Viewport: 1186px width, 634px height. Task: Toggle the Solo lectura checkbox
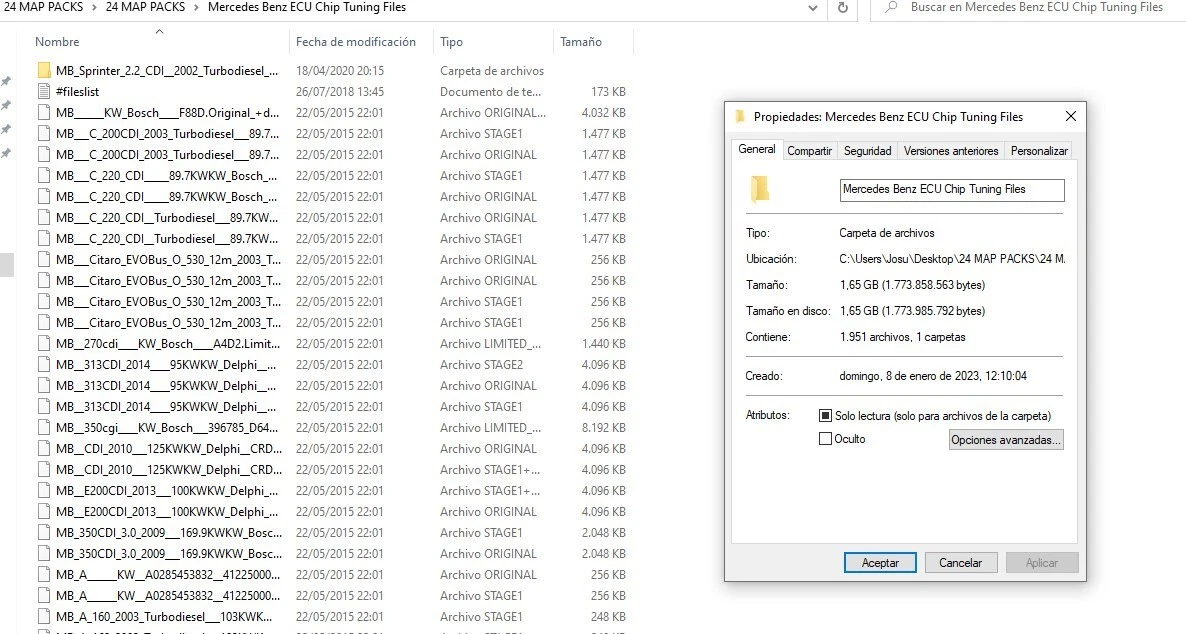coord(825,415)
